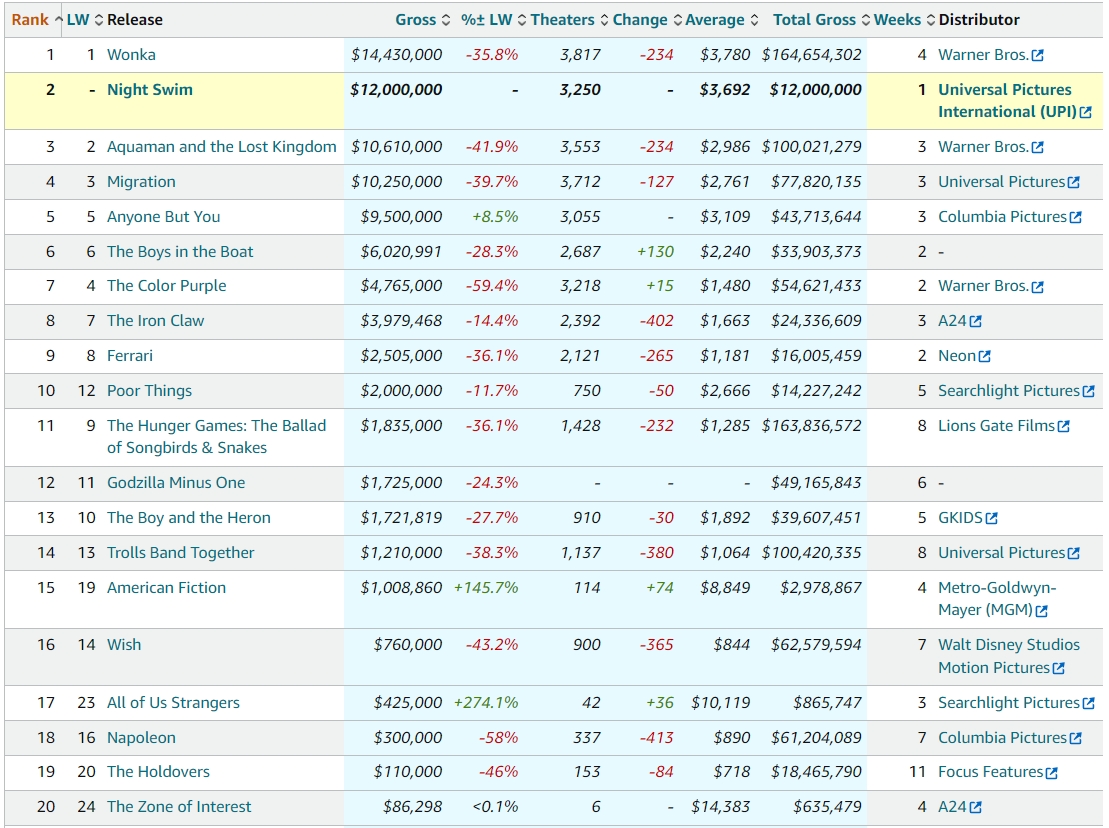Open external link icon in The Color Purple row
This screenshot has width=1109, height=828.
(1038, 286)
